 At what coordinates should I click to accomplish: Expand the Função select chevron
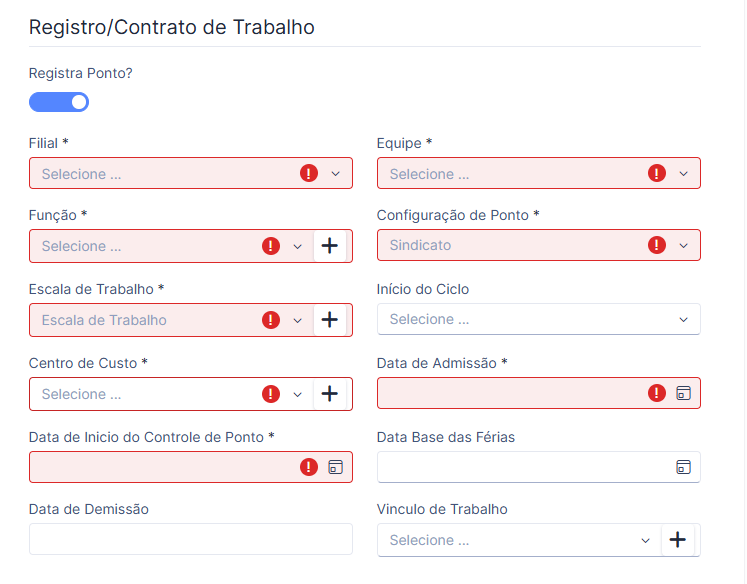(297, 246)
